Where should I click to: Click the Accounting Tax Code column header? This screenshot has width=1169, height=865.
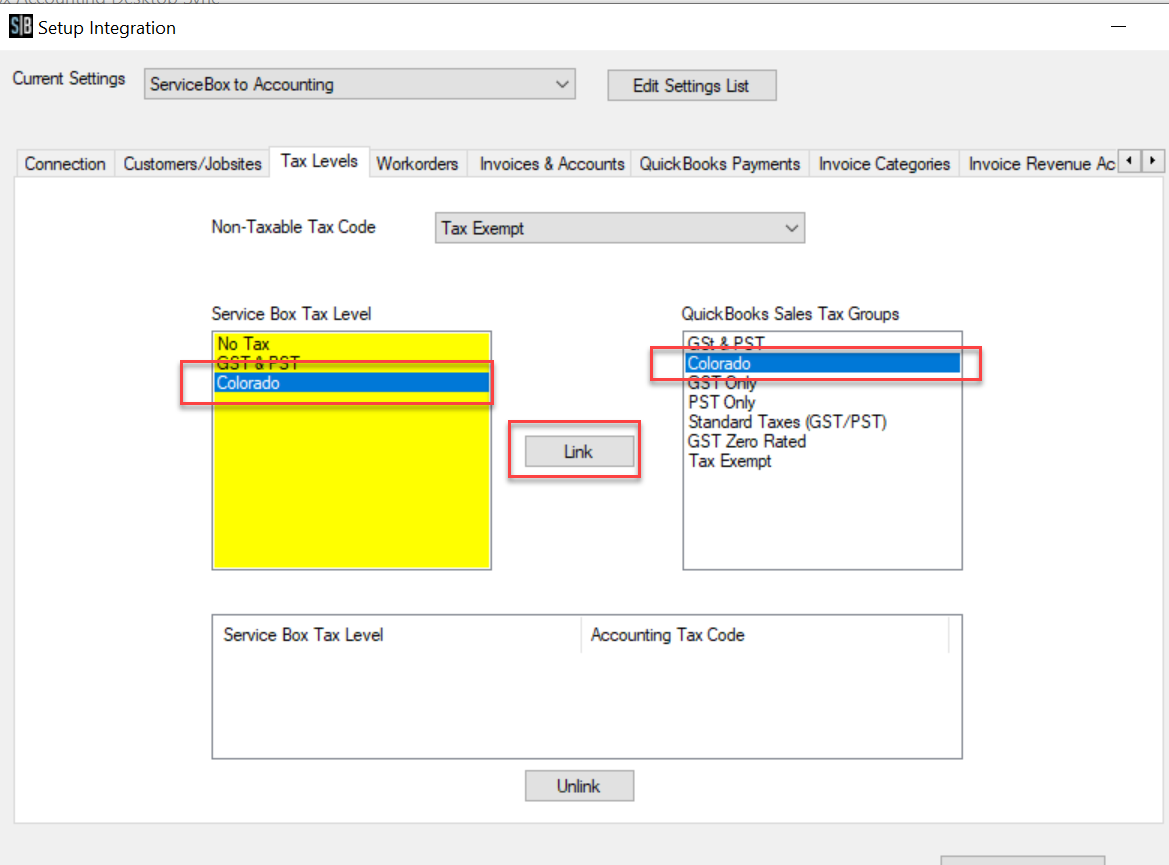tap(764, 635)
